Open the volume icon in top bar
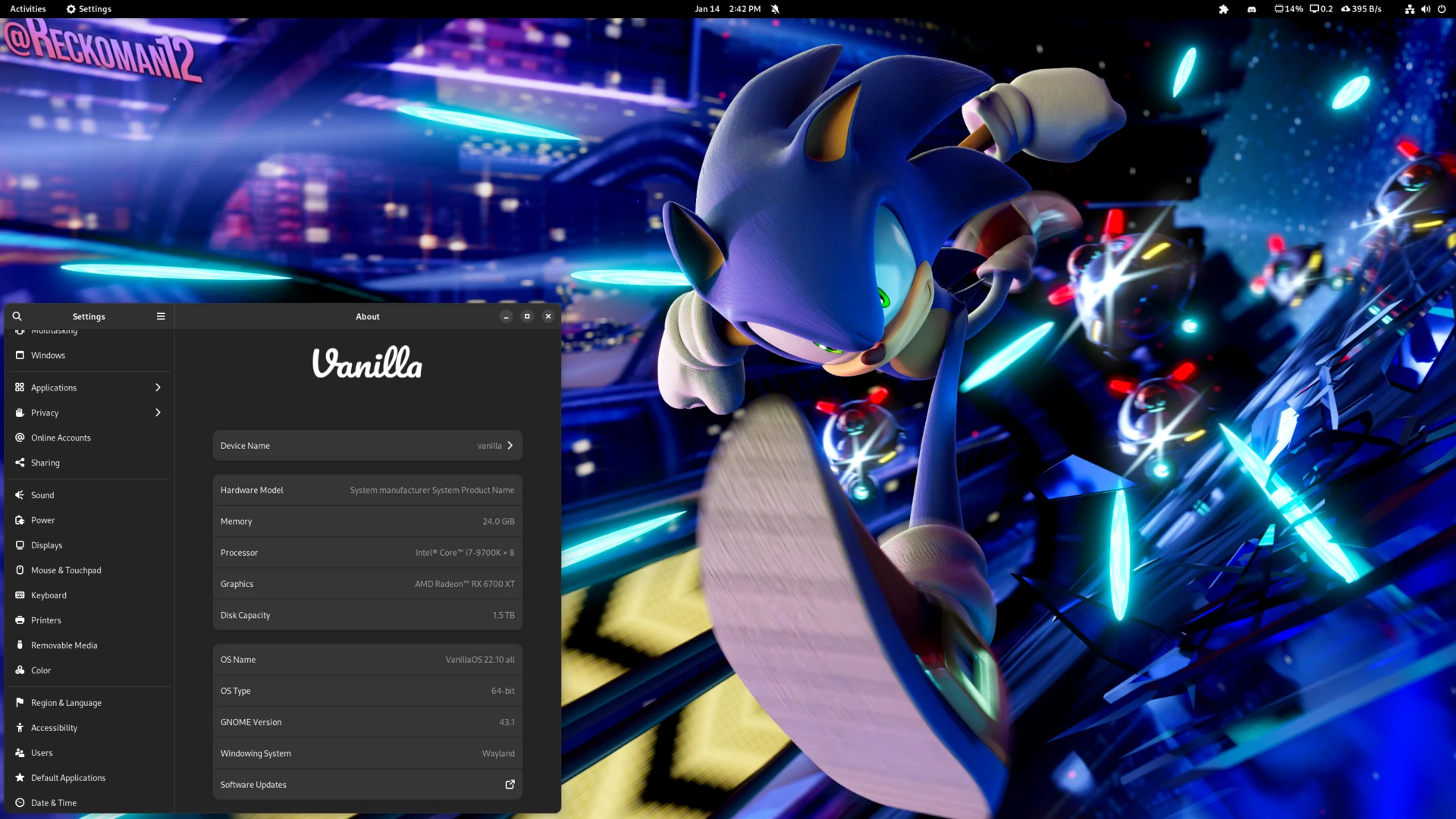Image resolution: width=1456 pixels, height=819 pixels. (x=1426, y=9)
